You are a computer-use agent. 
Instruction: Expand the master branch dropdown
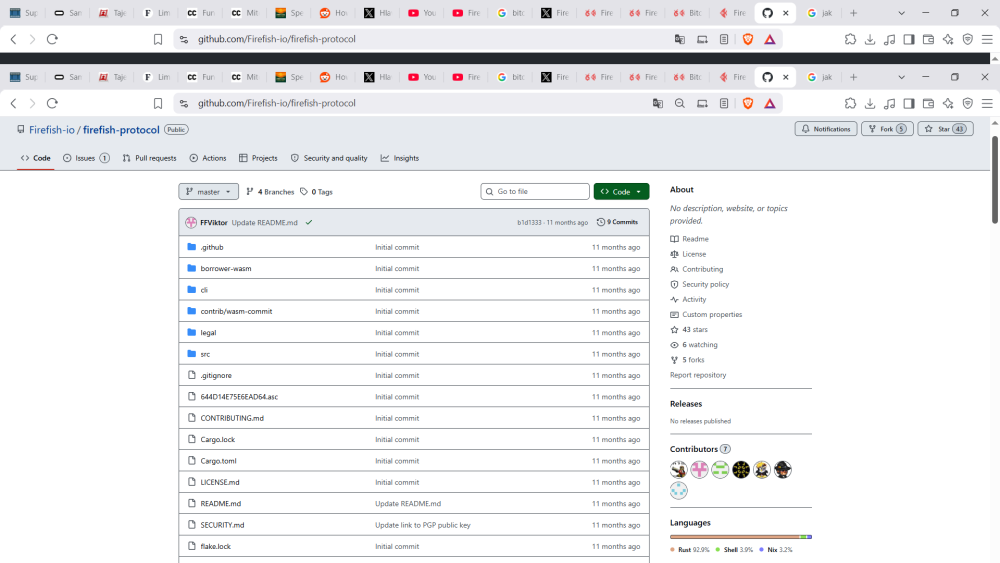(209, 191)
